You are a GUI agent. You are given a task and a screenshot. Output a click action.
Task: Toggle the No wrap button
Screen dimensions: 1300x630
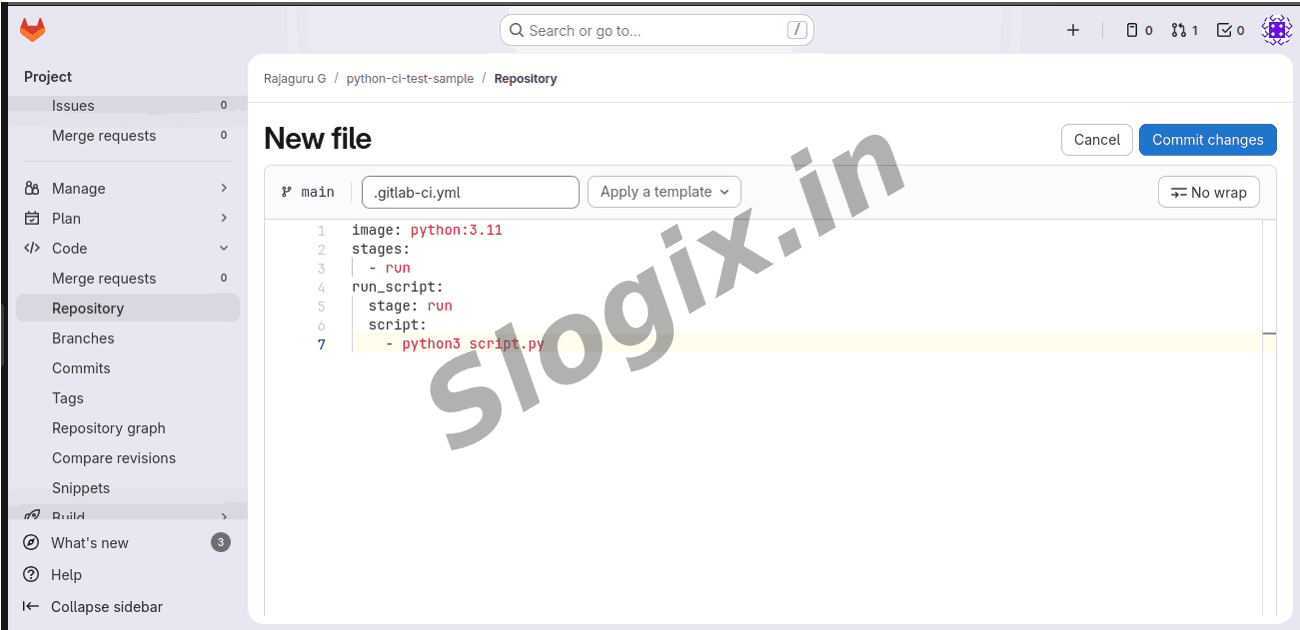[x=1208, y=192]
